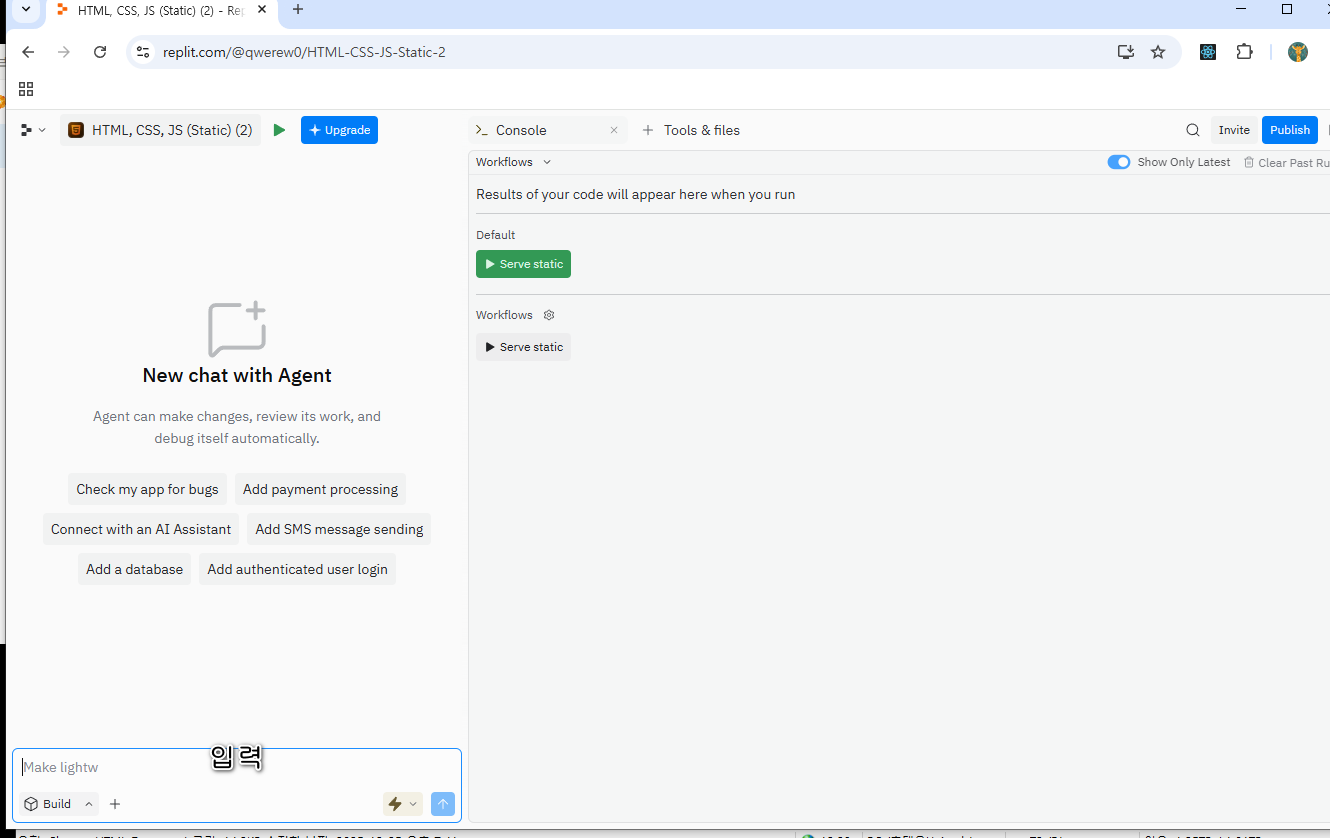Click the Workflows settings gear icon
The height and width of the screenshot is (838, 1330).
point(549,315)
